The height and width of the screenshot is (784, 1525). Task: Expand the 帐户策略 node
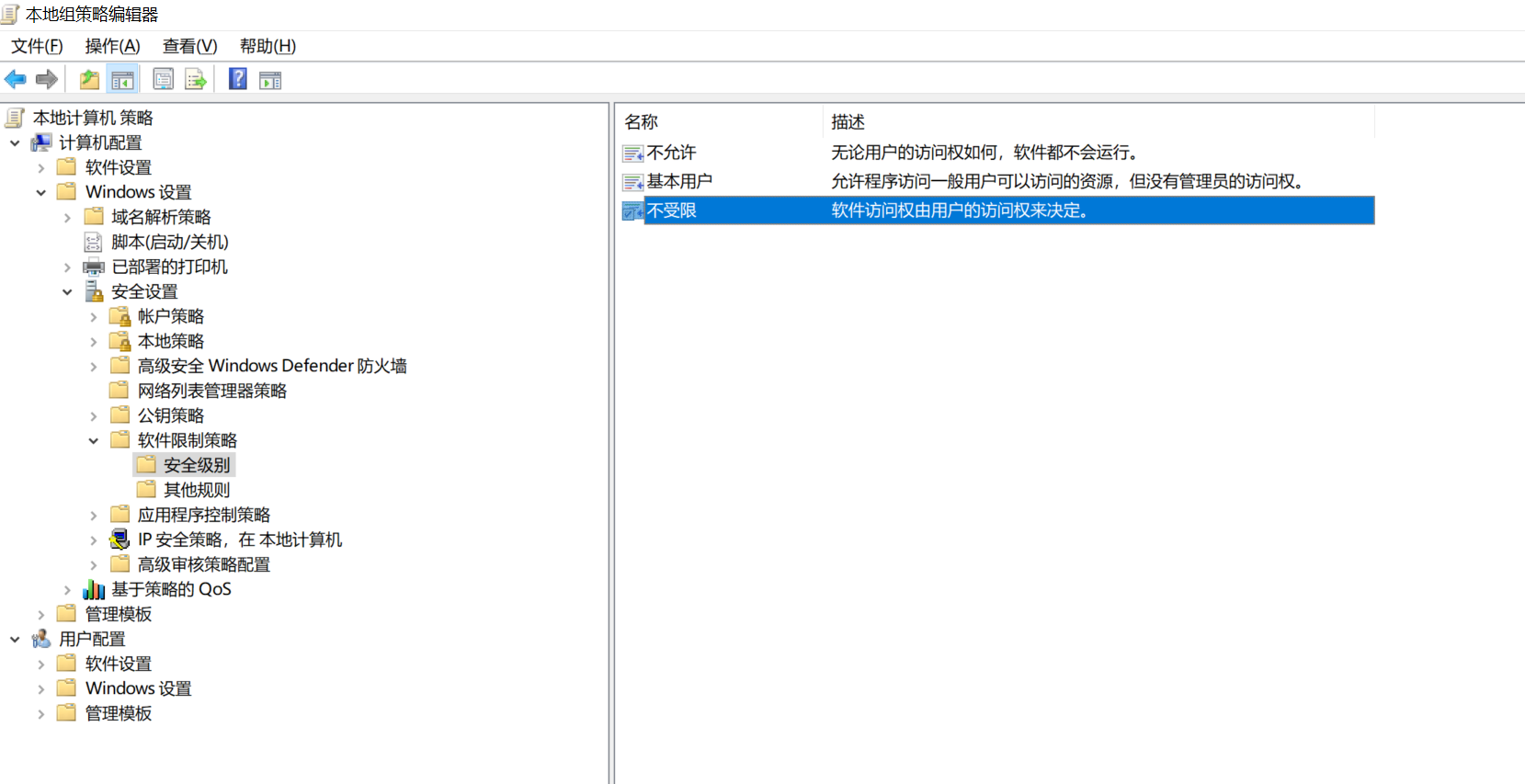point(93,316)
